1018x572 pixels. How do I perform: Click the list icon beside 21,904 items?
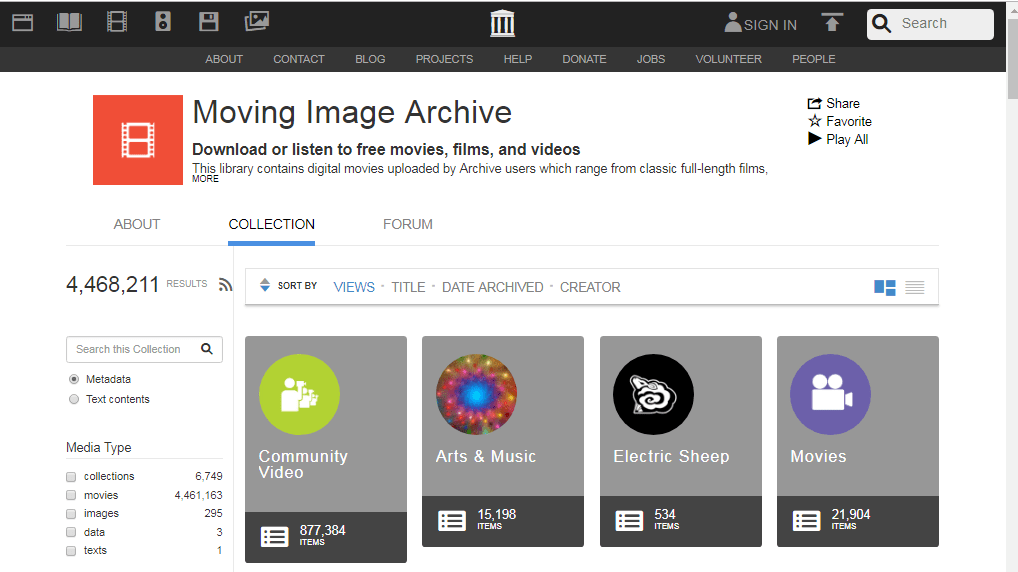[806, 521]
